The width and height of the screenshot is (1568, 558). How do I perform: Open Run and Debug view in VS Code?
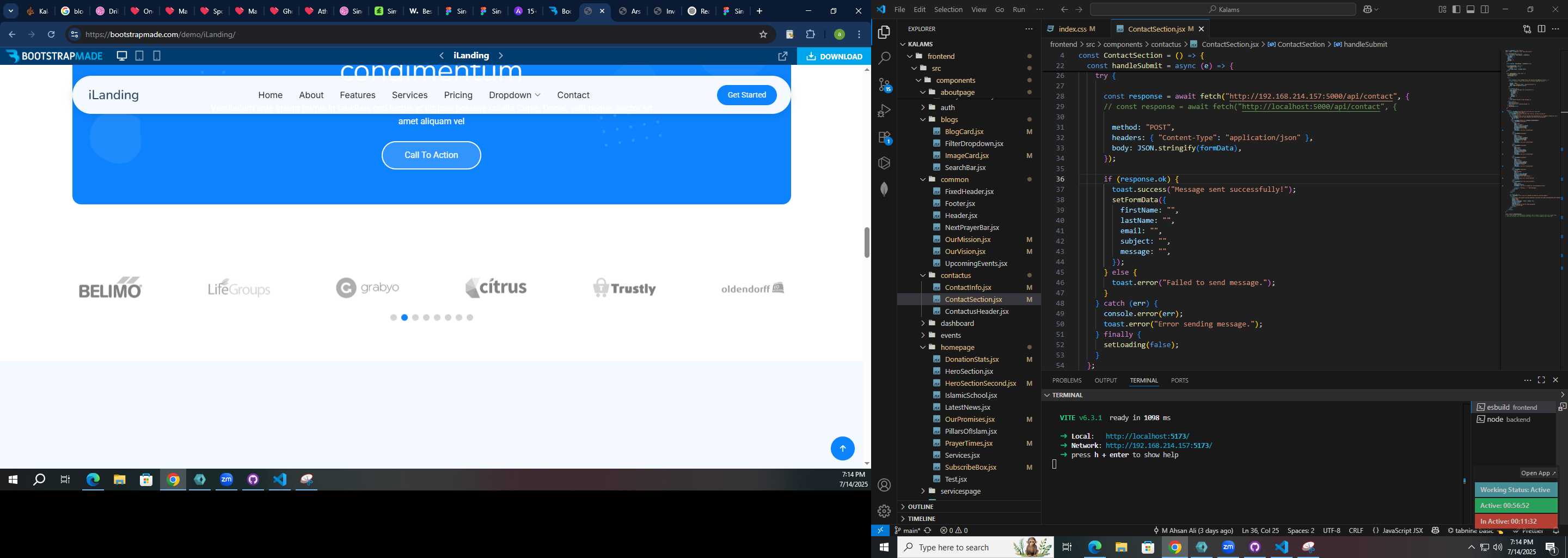click(884, 111)
